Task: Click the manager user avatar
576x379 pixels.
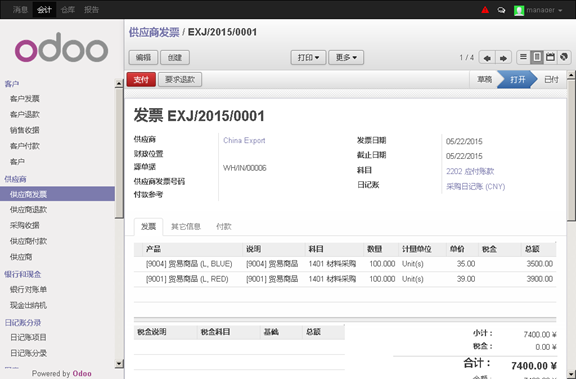Action: (x=519, y=10)
